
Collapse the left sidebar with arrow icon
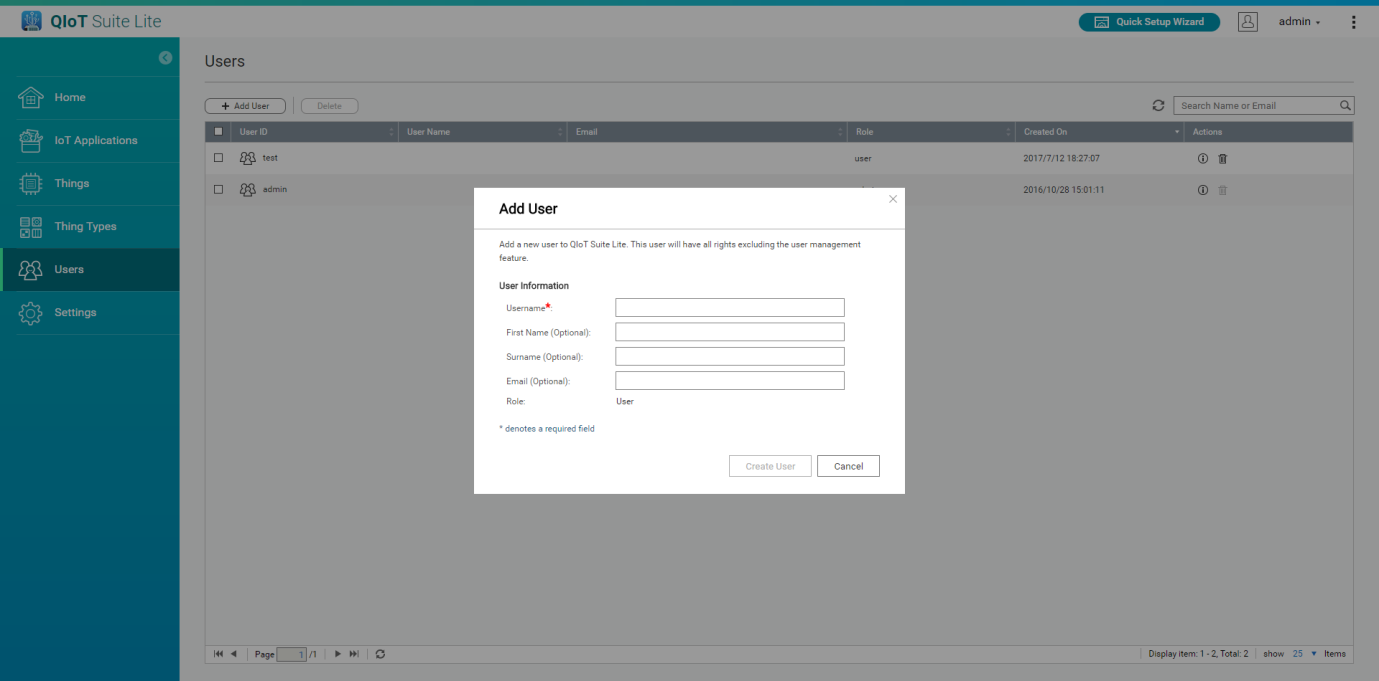[x=165, y=59]
